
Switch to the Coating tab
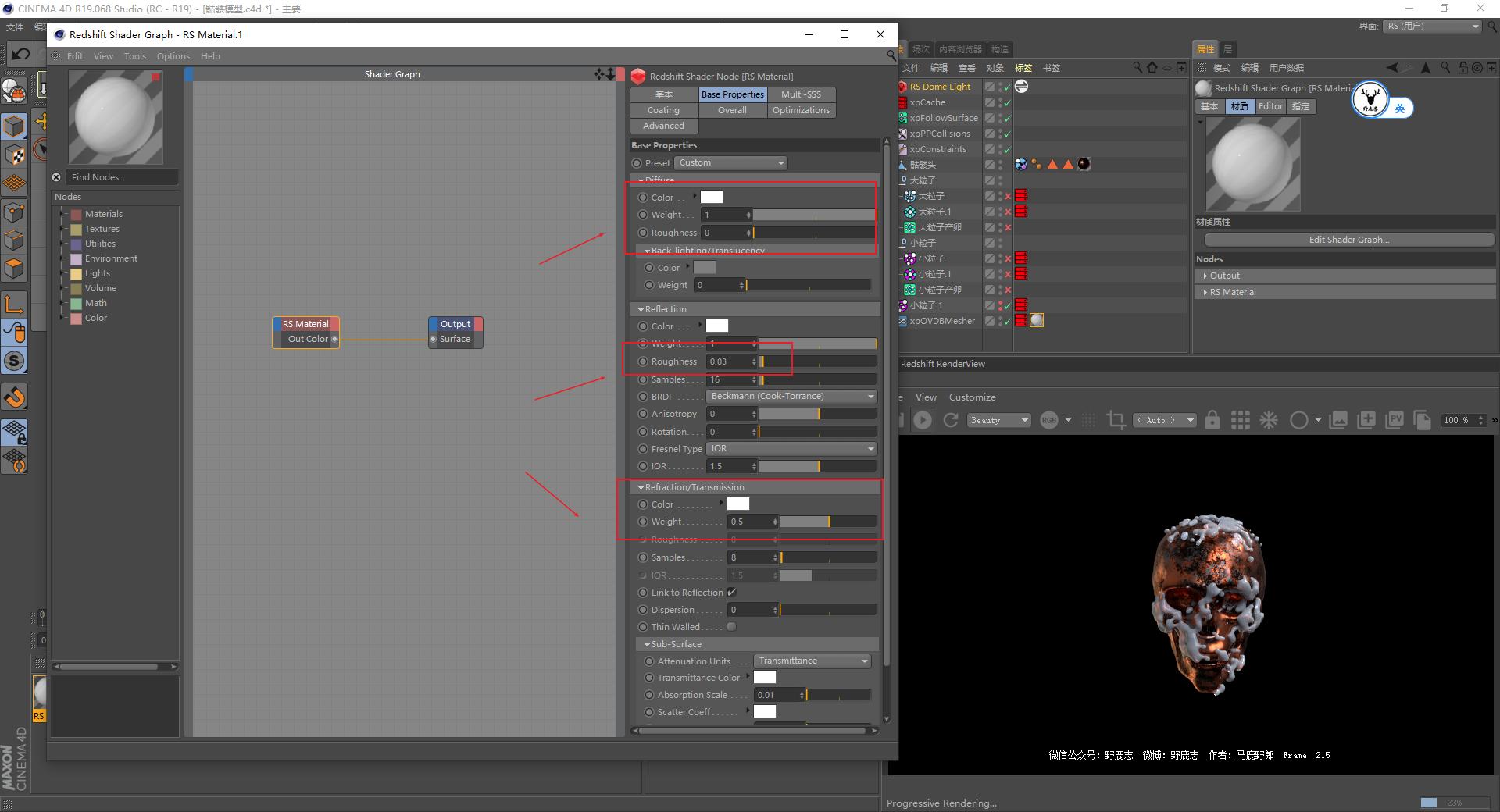coord(663,110)
